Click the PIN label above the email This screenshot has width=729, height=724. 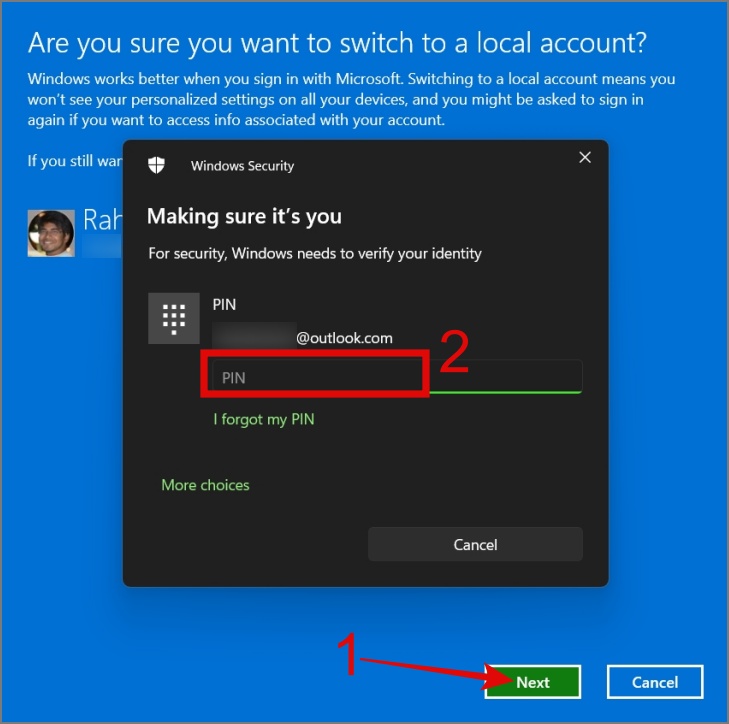pyautogui.click(x=224, y=305)
